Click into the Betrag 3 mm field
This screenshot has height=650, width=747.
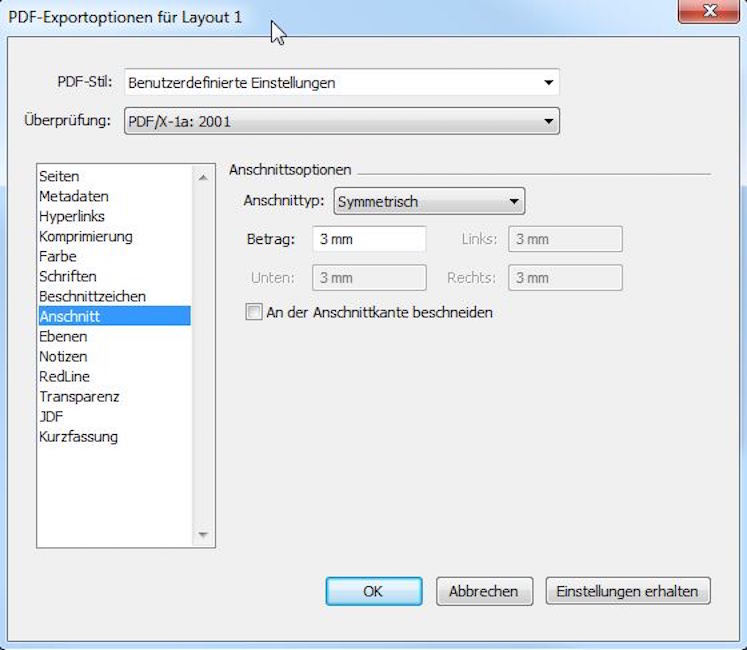369,239
